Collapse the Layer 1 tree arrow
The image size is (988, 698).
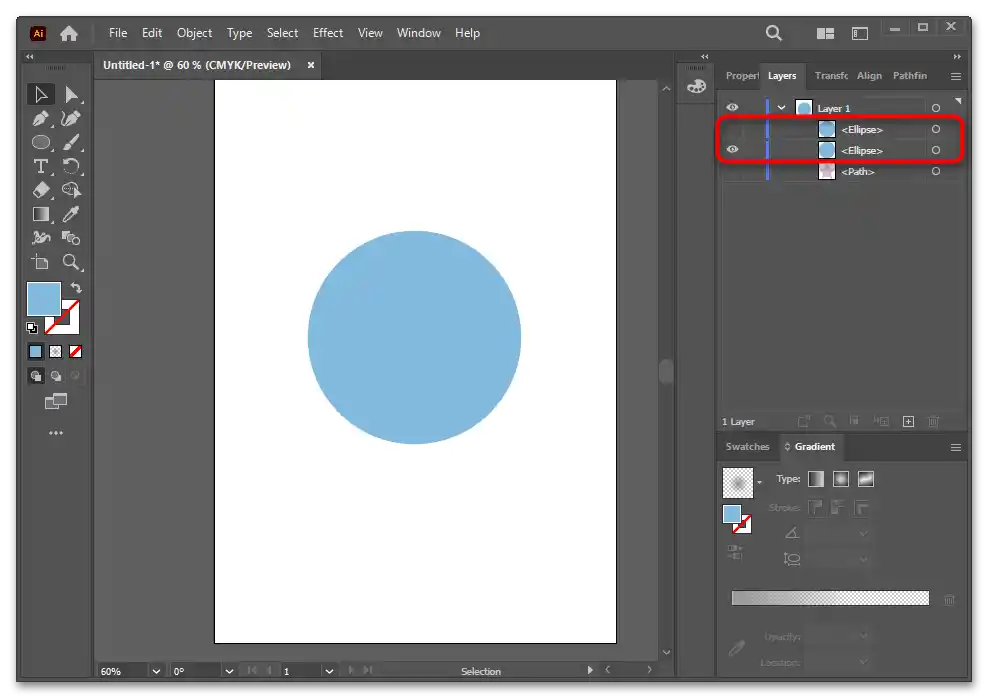[782, 108]
